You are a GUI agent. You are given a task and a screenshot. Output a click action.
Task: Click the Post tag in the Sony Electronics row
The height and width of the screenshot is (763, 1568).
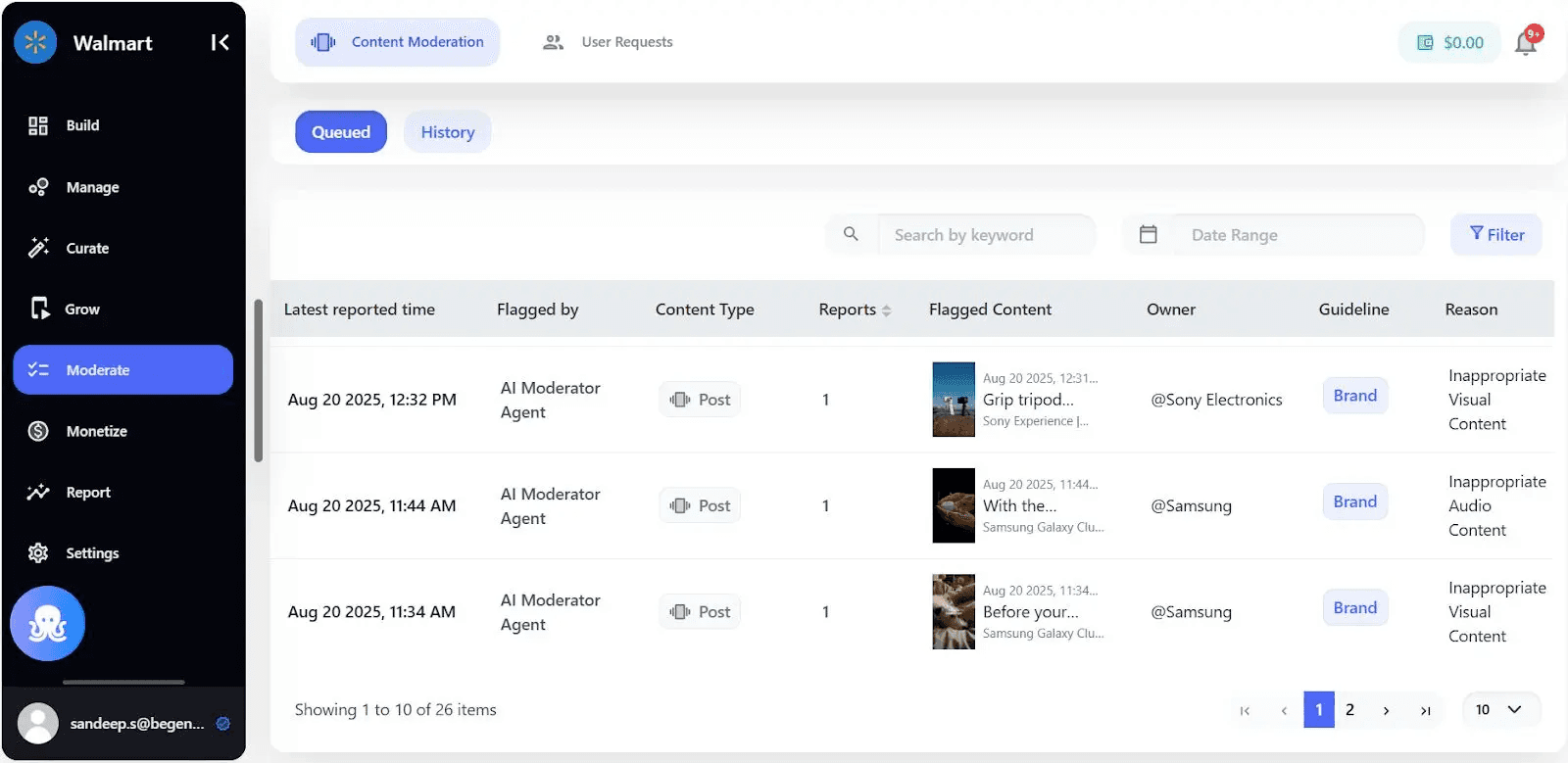click(700, 400)
